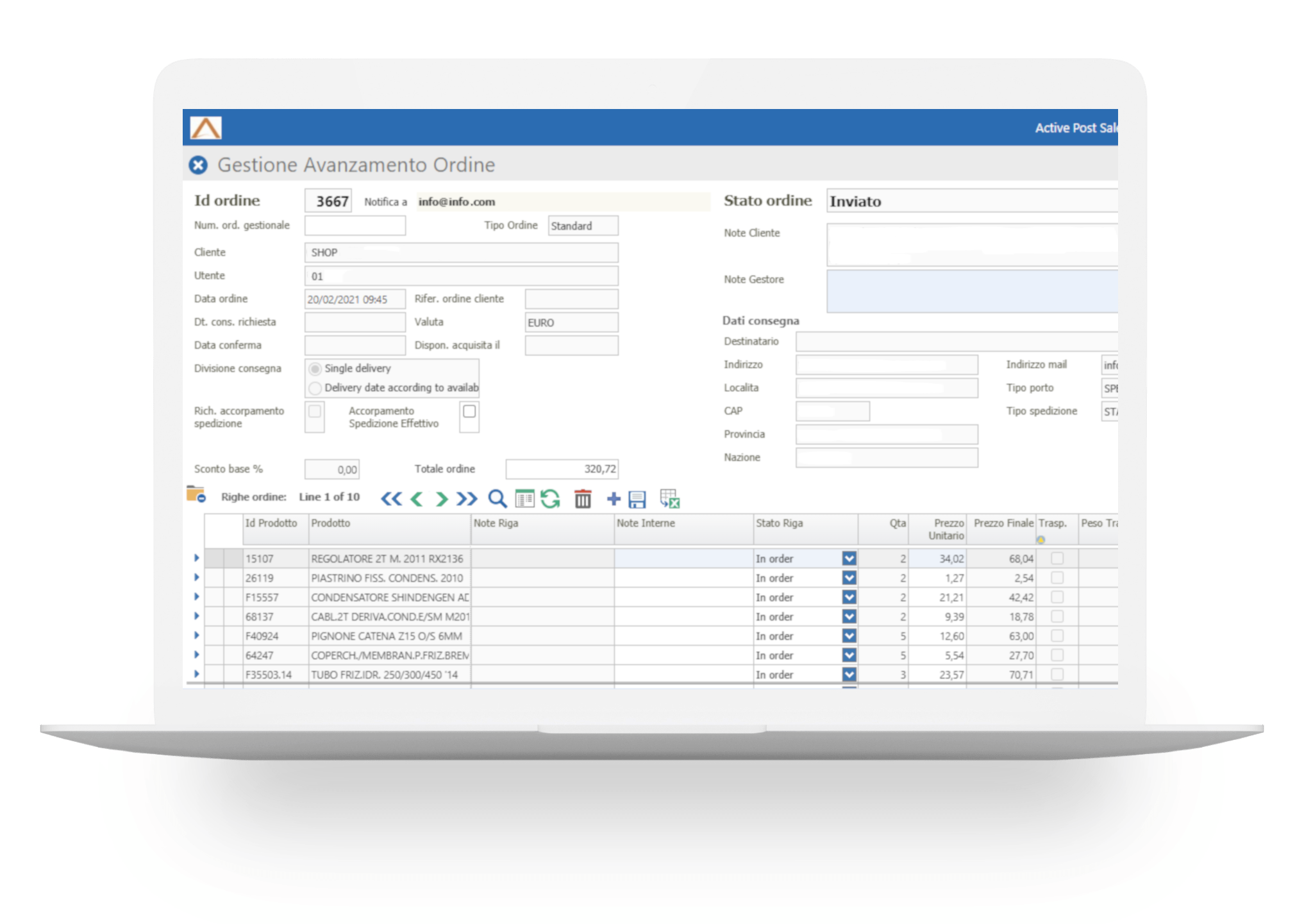
Task: Close the Gestione Avanzamento Ordine form
Action: 198,165
